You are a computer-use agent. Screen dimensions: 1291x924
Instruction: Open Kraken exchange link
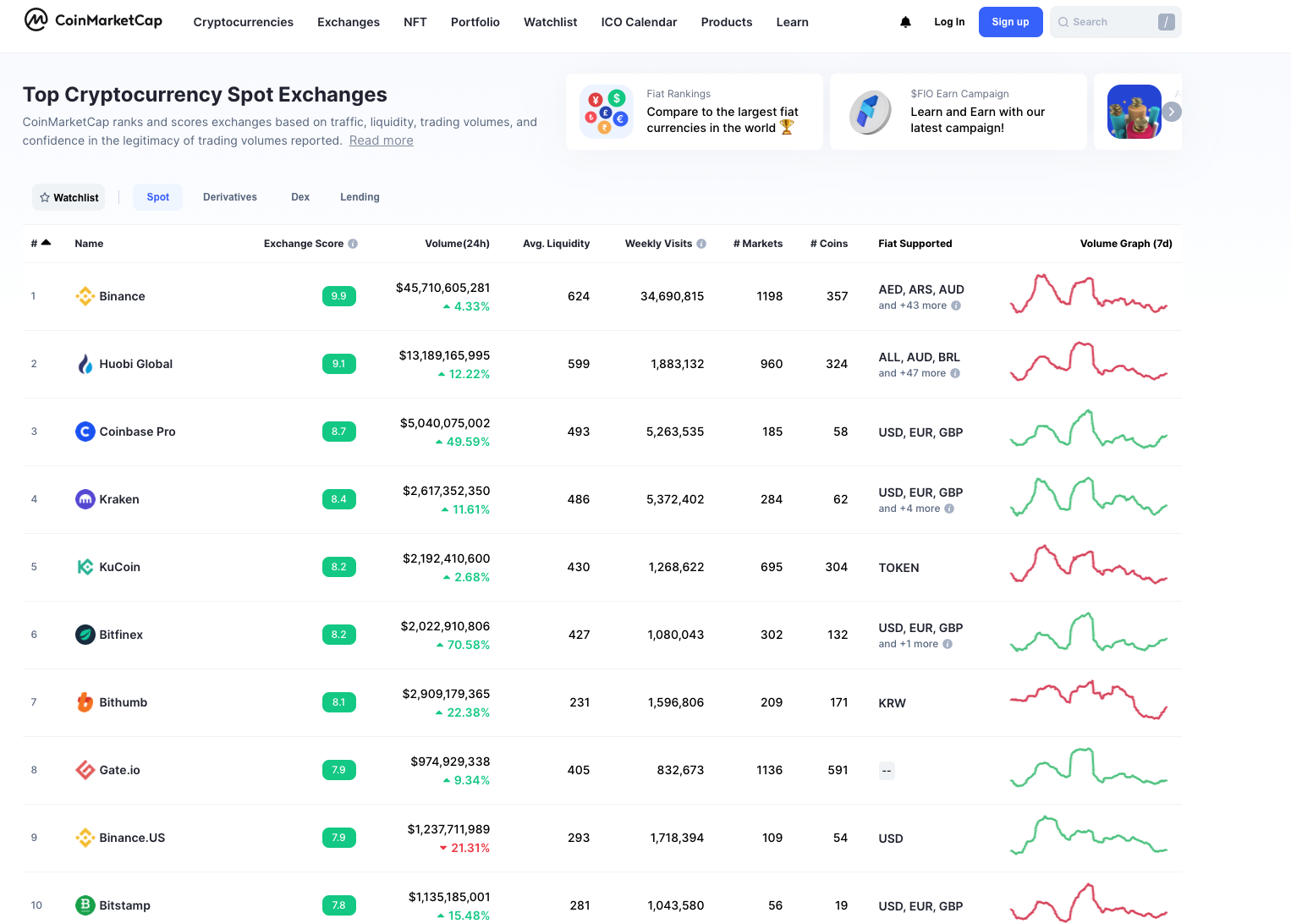click(x=119, y=499)
